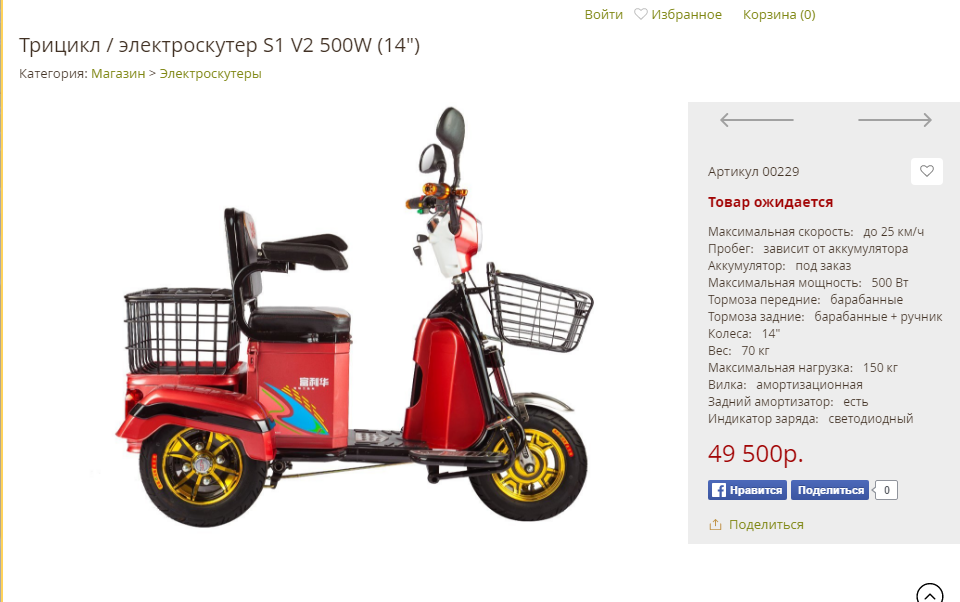The image size is (960, 602).
Task: Click the Артикул 00229 label
Action: (x=753, y=171)
